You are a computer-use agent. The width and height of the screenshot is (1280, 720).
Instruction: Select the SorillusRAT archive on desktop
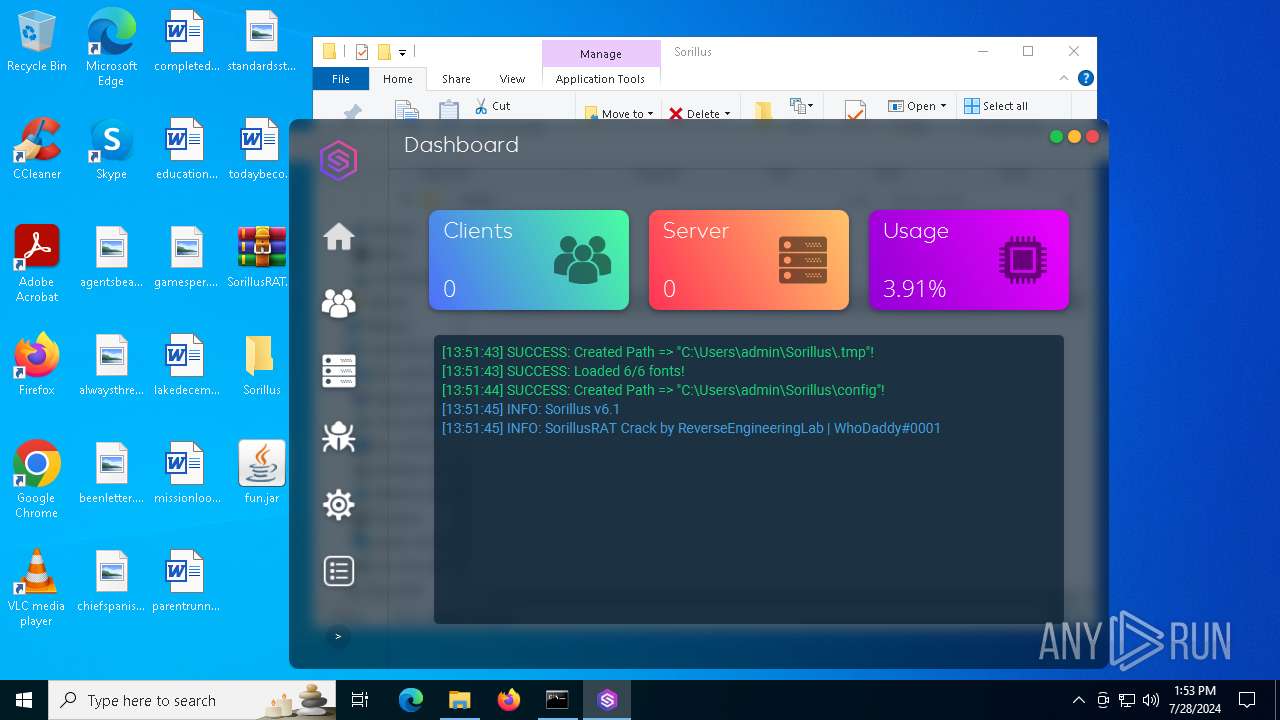point(262,258)
